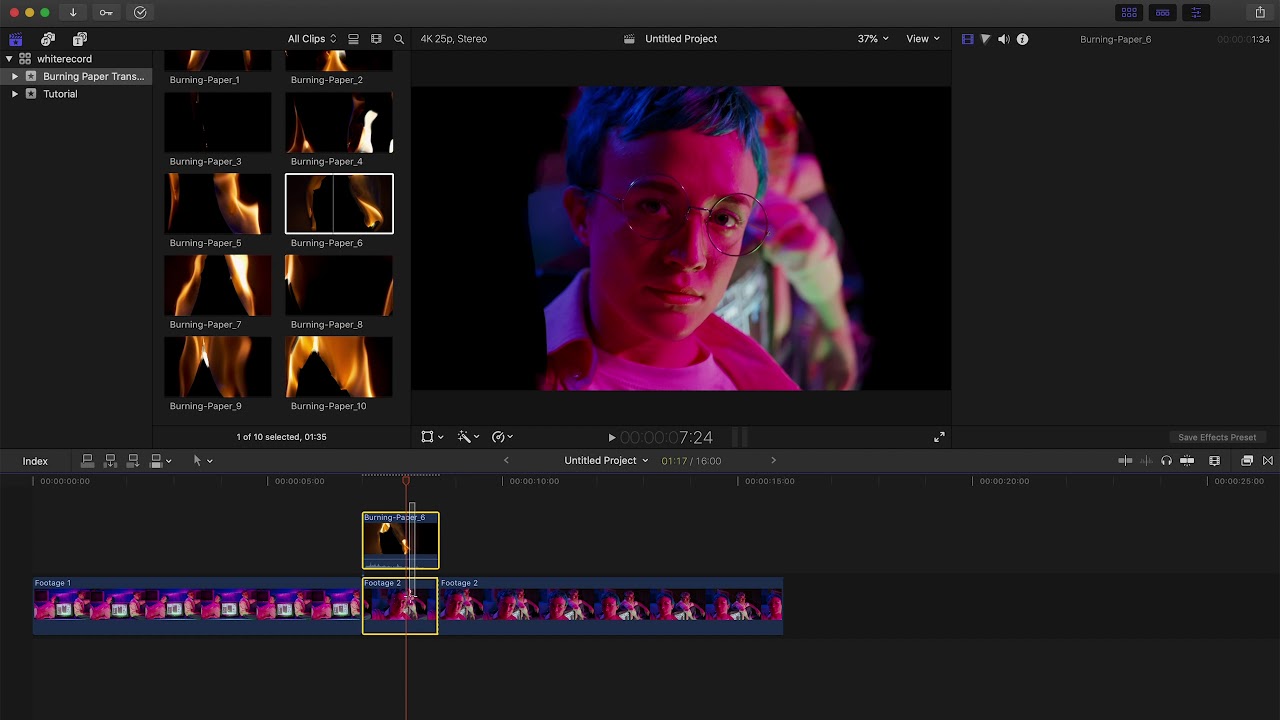Toggle the Timeline panel visibility button
Image resolution: width=1280 pixels, height=720 pixels.
(x=1162, y=13)
